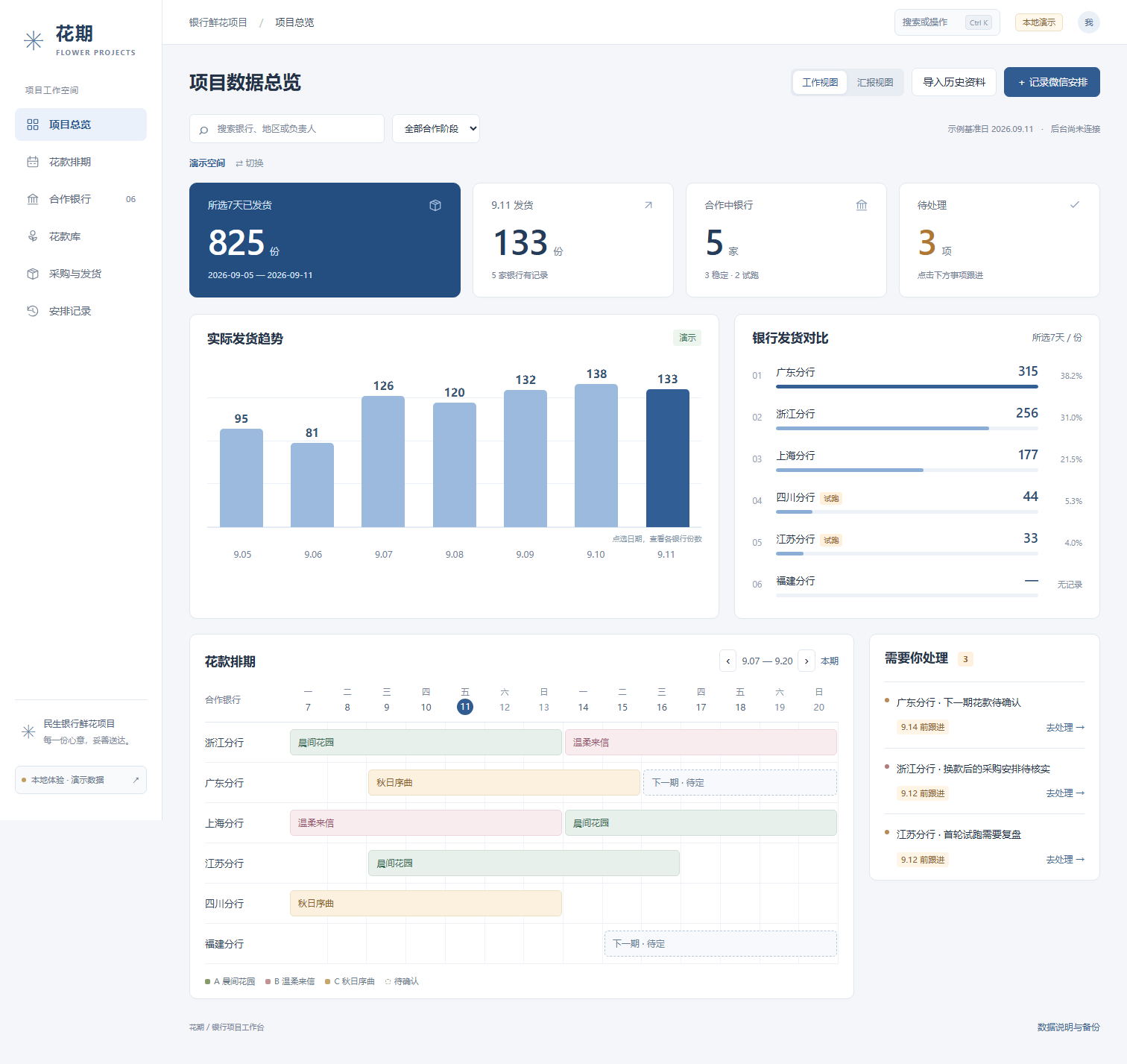Click the 下一期 · 待定 block in 福建分行 row
Screen dimensions: 1127x1064
721,944
